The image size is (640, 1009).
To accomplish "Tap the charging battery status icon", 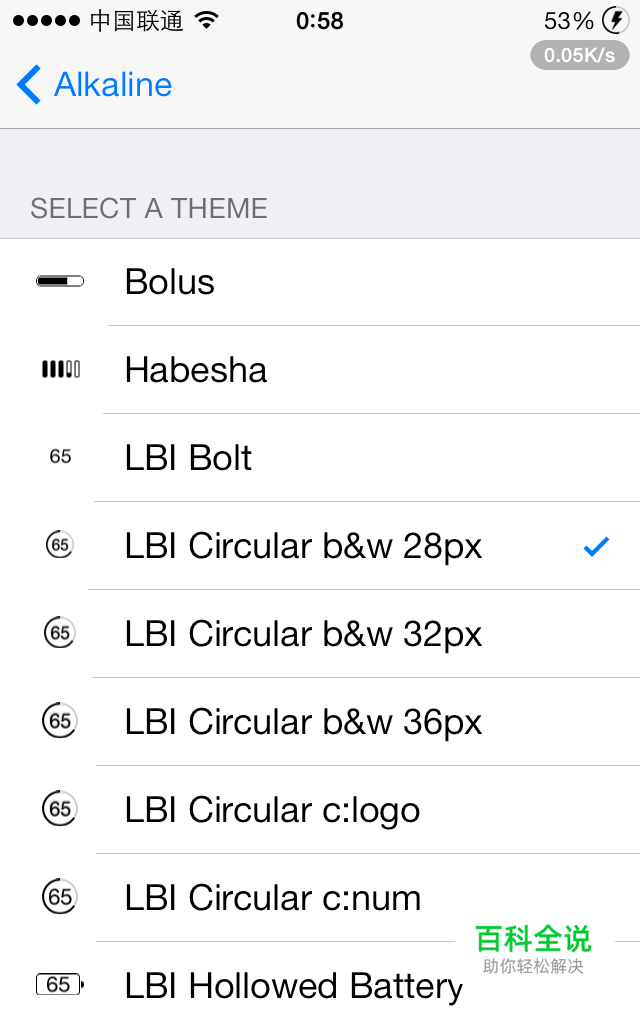I will (615, 20).
